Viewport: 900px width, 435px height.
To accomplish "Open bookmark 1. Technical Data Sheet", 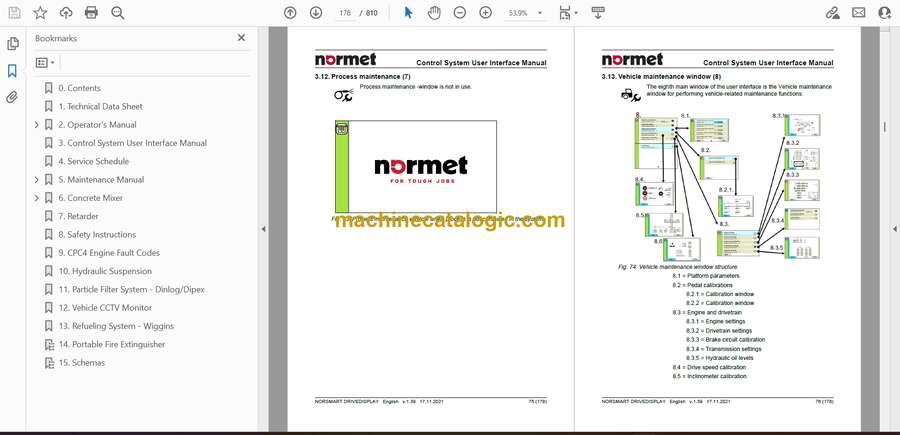I will (100, 106).
